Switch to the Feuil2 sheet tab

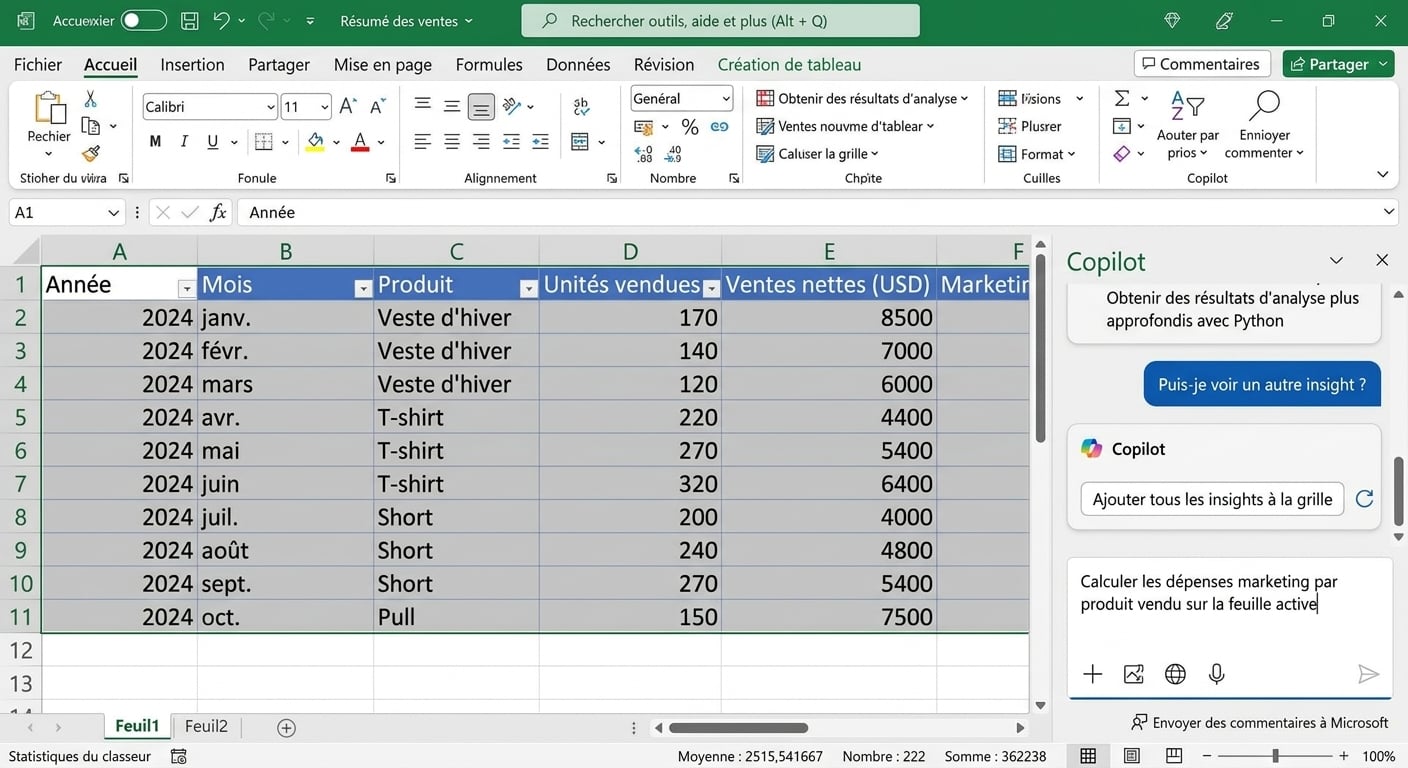206,727
